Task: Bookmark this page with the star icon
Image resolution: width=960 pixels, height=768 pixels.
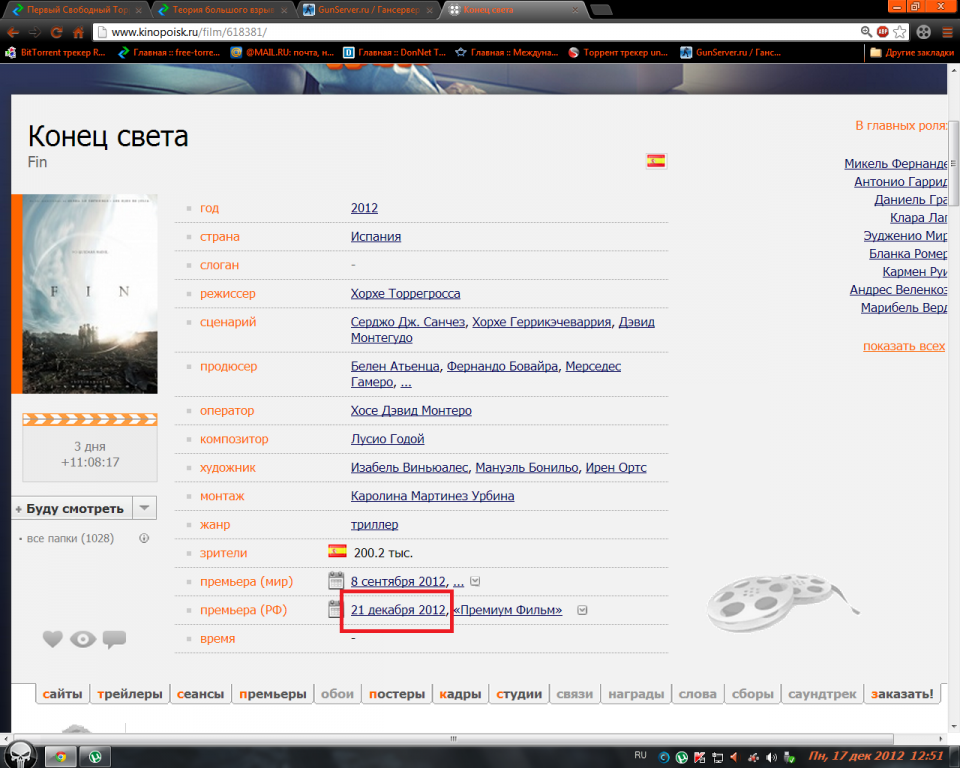Action: [900, 32]
